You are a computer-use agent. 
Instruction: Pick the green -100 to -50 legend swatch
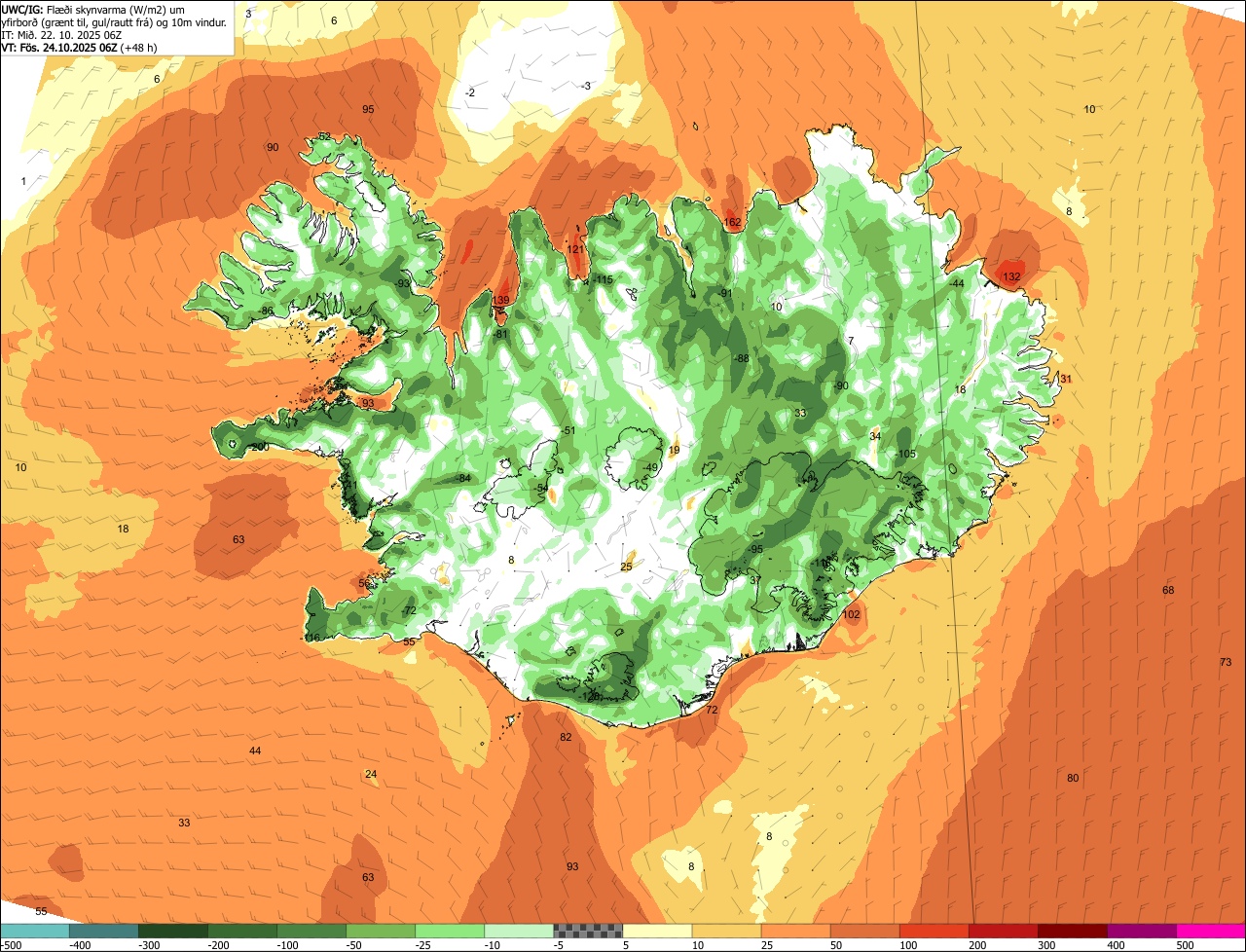coord(311,931)
